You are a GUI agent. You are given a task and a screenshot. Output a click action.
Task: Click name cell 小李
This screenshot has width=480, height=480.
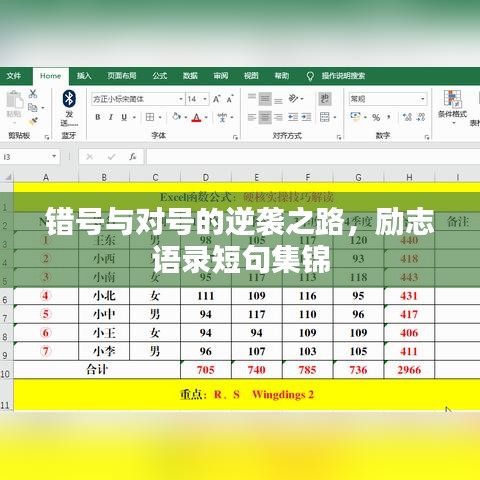(x=104, y=351)
